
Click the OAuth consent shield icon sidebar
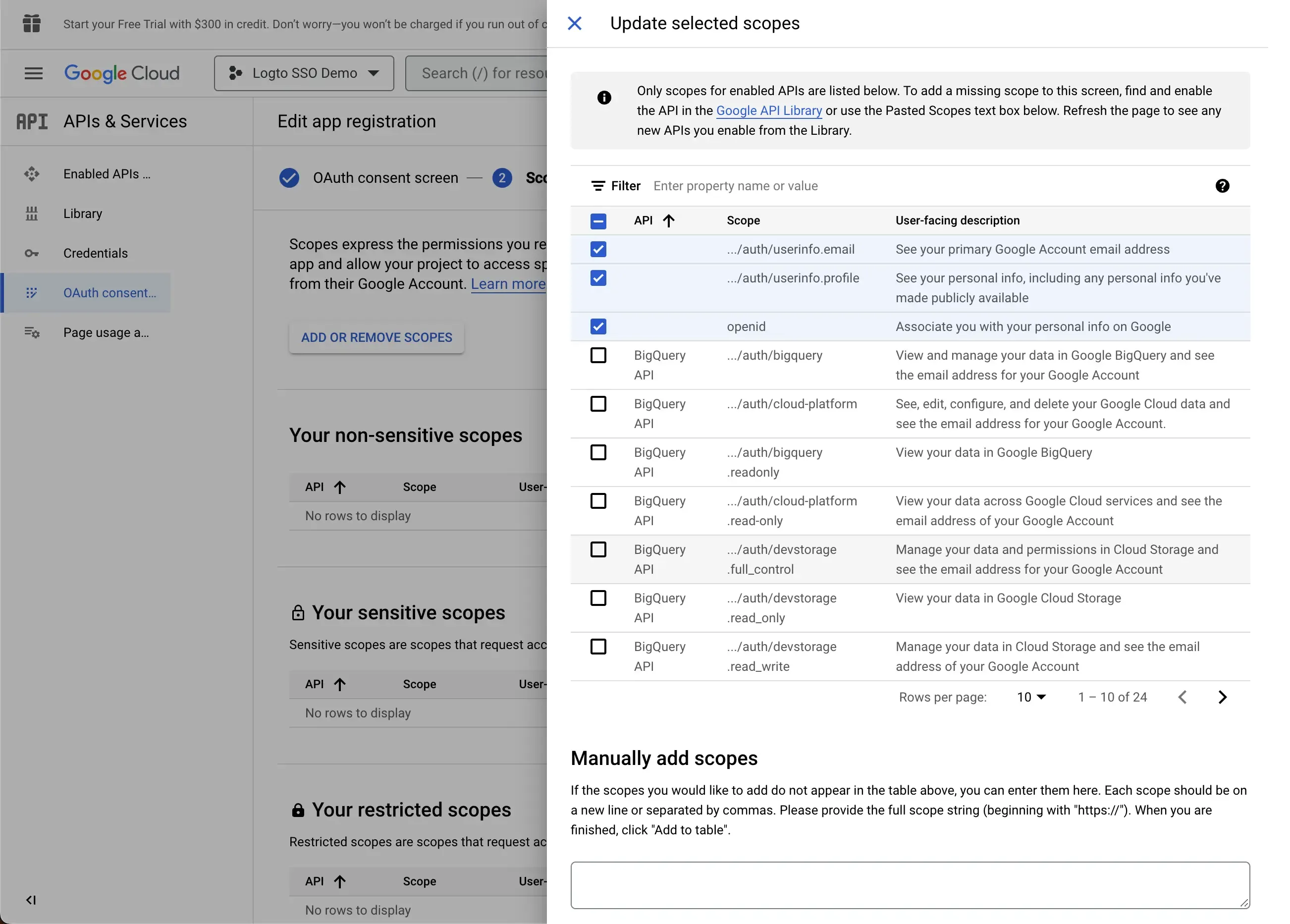(x=32, y=293)
